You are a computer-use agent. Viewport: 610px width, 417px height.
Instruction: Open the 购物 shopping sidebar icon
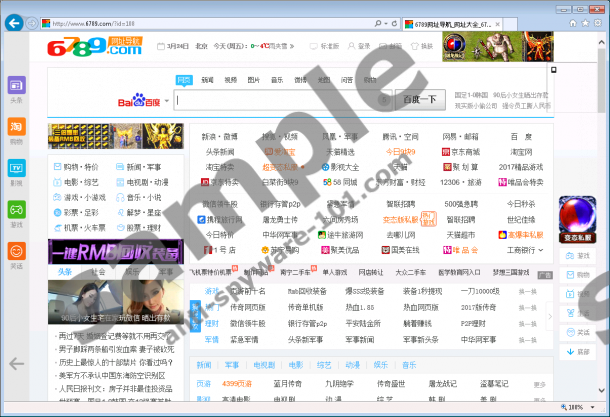(x=16, y=130)
